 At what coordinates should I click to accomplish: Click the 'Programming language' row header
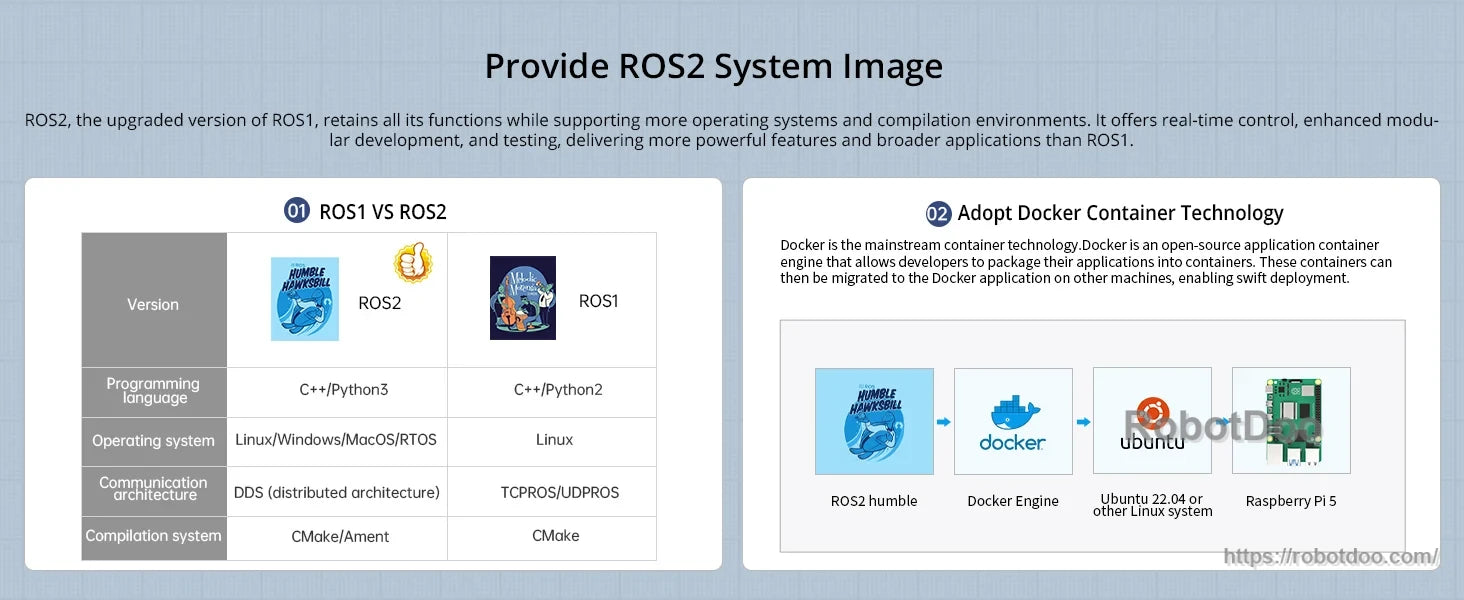(153, 391)
